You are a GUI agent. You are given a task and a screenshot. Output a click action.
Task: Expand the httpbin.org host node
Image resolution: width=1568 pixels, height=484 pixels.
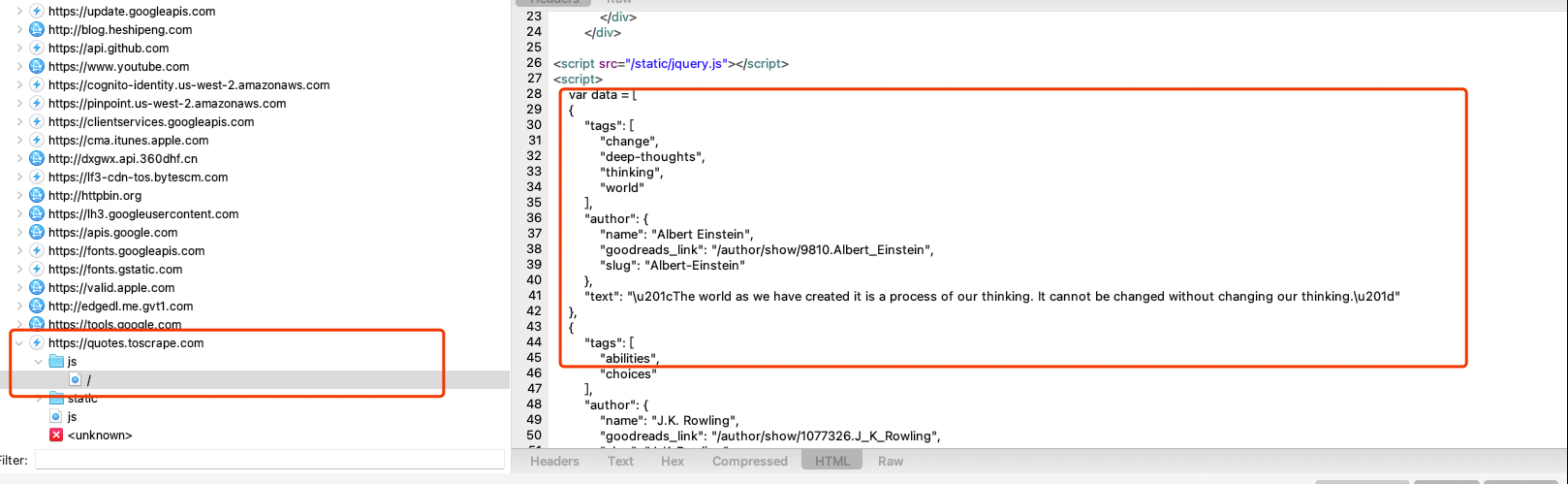pos(19,196)
